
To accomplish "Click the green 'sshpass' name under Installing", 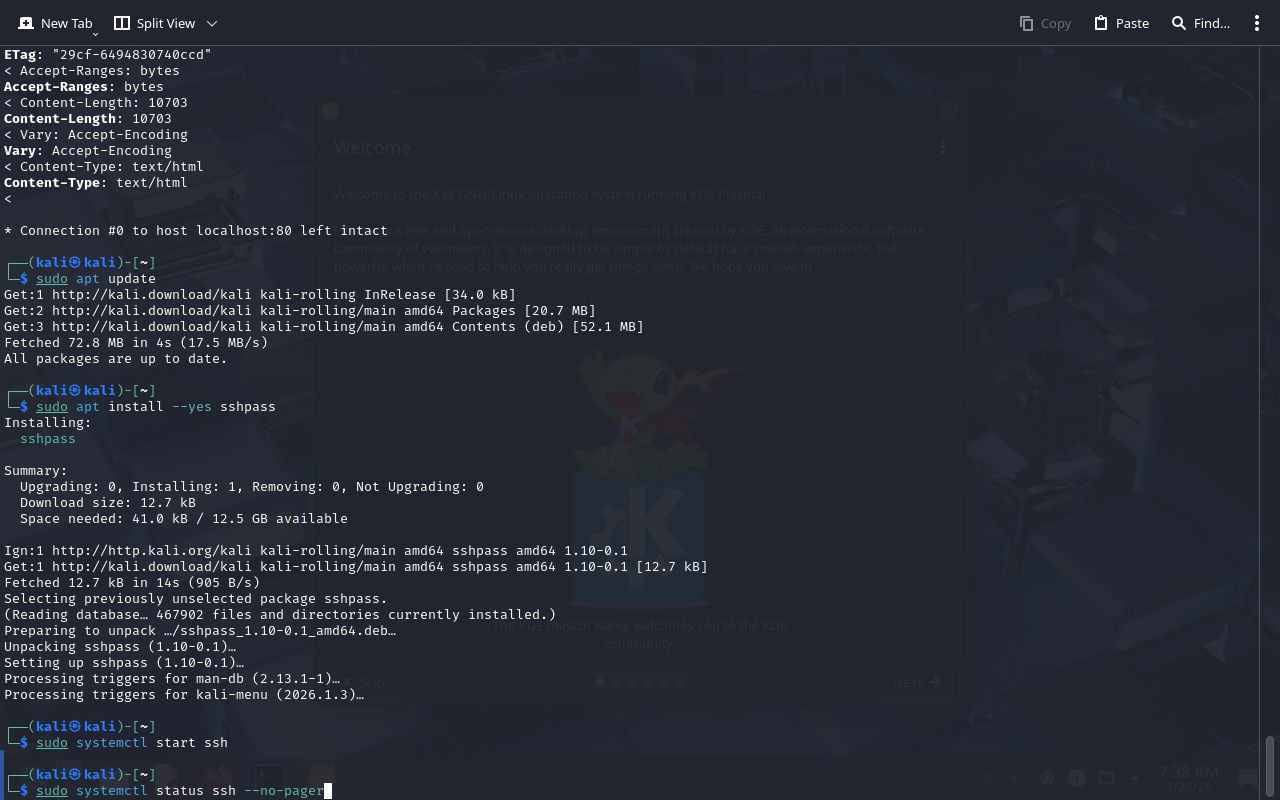I will click(x=47, y=439).
